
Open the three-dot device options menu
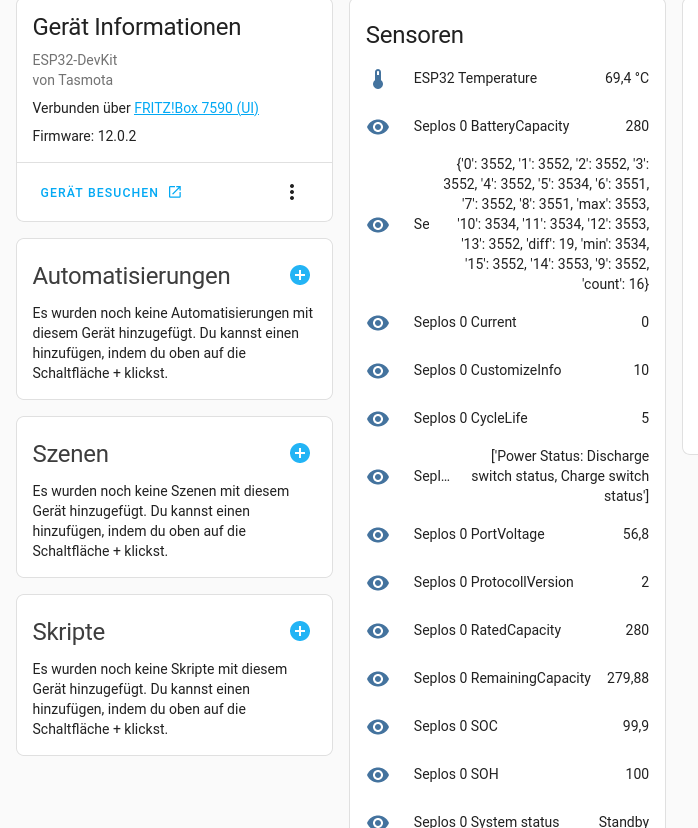[x=292, y=192]
